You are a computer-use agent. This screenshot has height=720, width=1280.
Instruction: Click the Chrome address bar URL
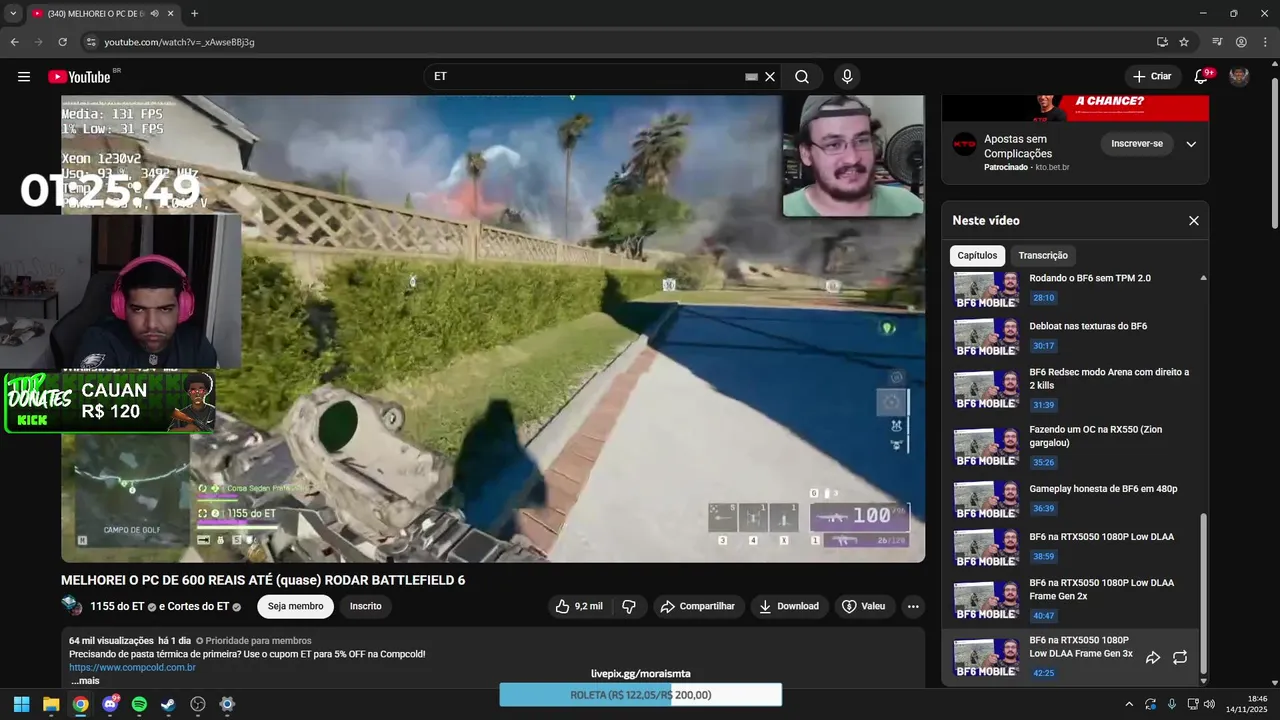(180, 42)
